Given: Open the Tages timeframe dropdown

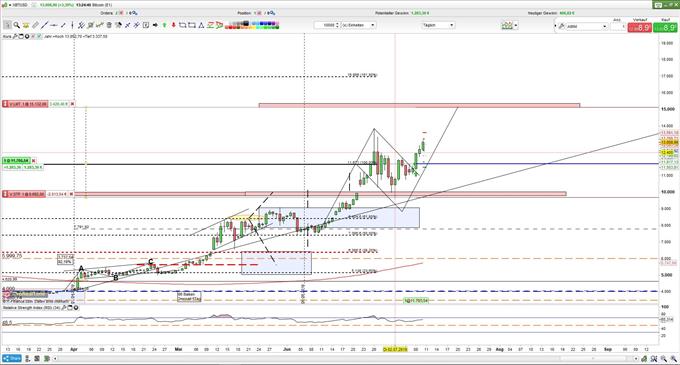Looking at the screenshot, I should pos(438,25).
